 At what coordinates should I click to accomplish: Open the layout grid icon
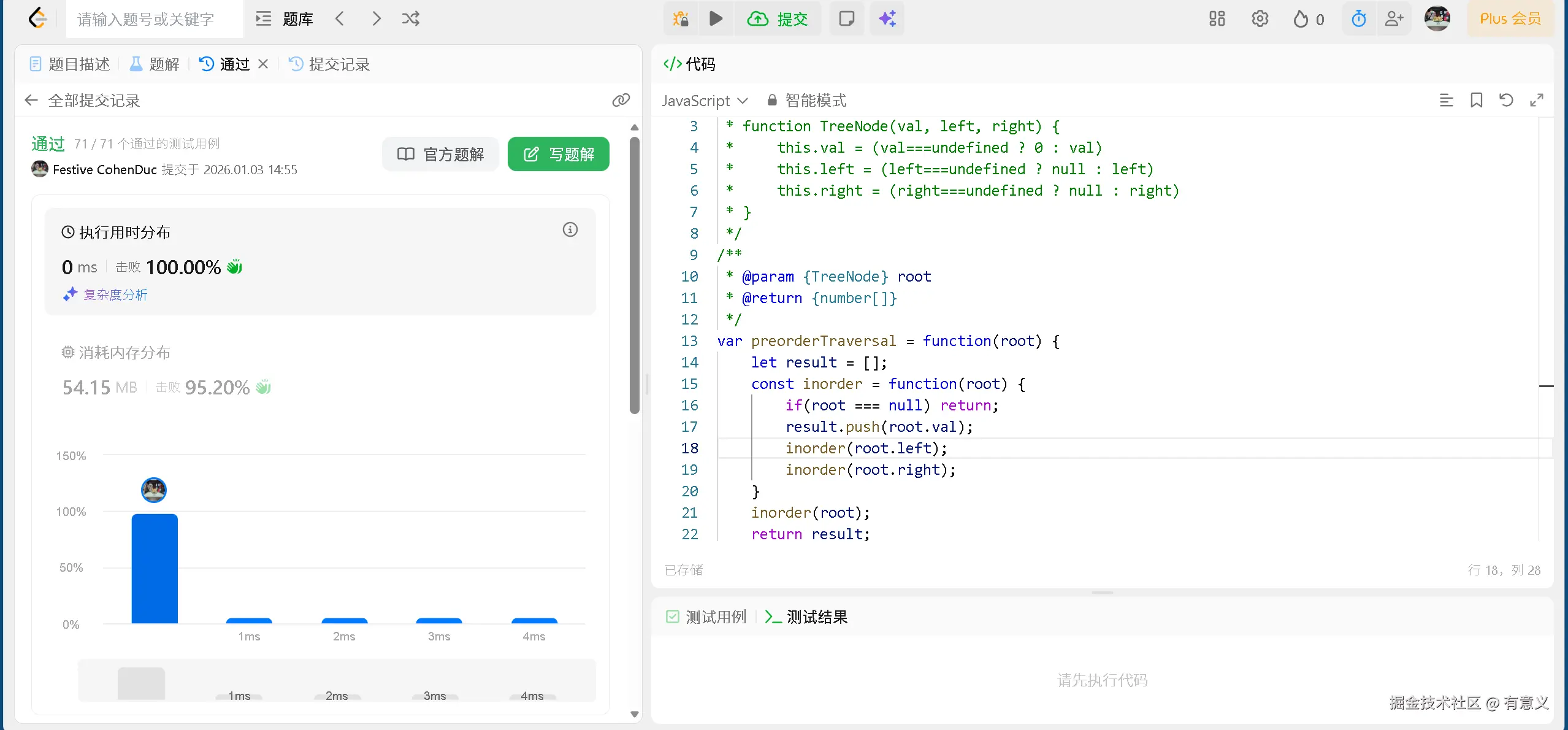pos(1217,18)
